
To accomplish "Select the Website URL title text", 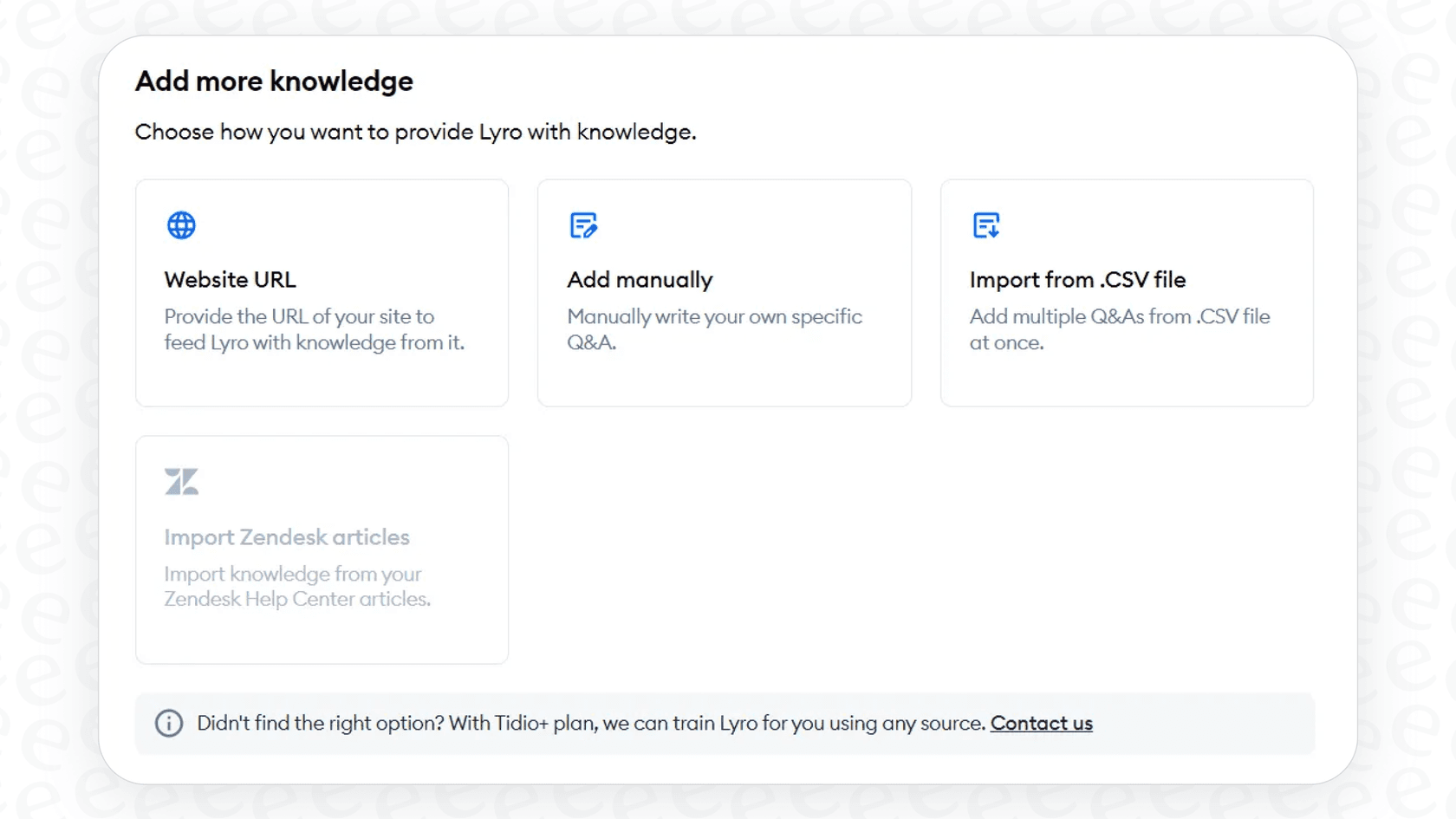I will click(x=230, y=279).
